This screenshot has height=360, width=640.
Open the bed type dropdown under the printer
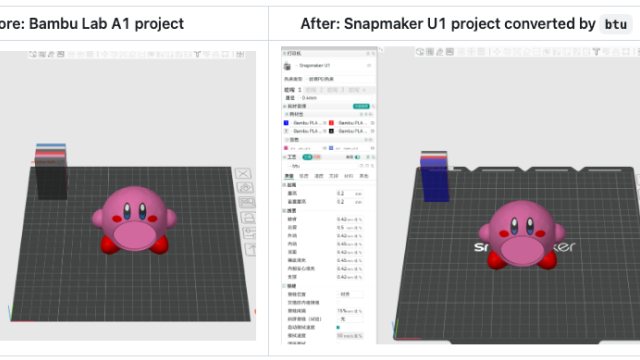341,79
